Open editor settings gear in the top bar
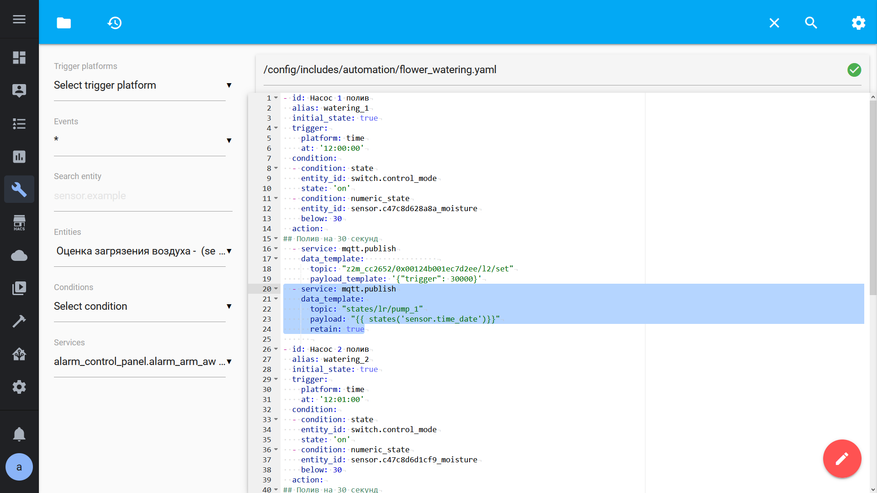 coord(858,22)
